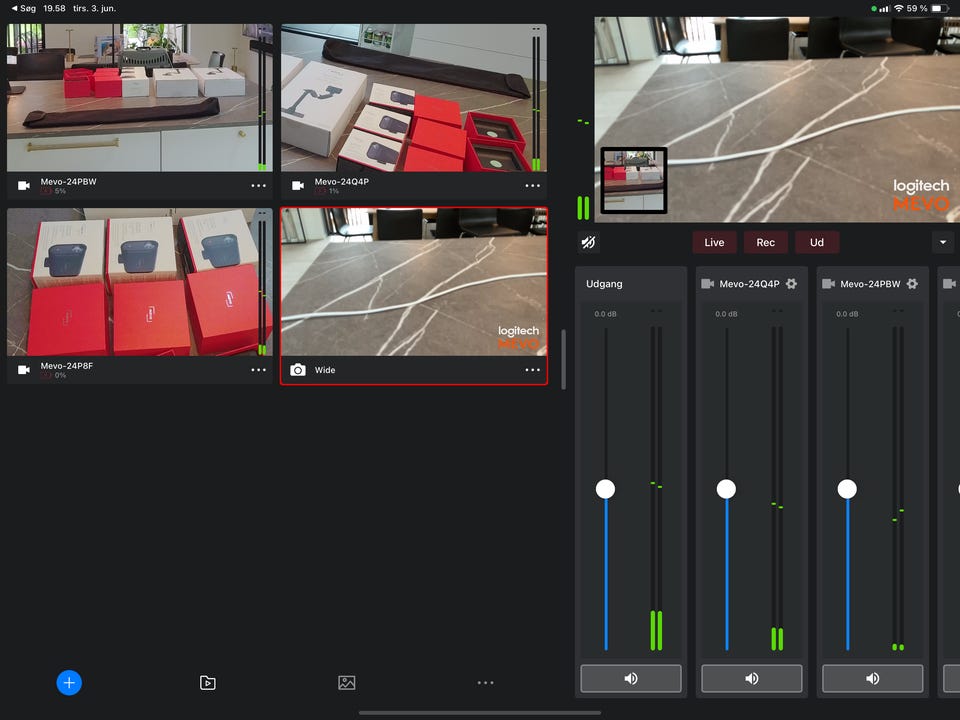960x720 pixels.
Task: Mute the Mevo-24PBW audio channel
Action: [872, 678]
